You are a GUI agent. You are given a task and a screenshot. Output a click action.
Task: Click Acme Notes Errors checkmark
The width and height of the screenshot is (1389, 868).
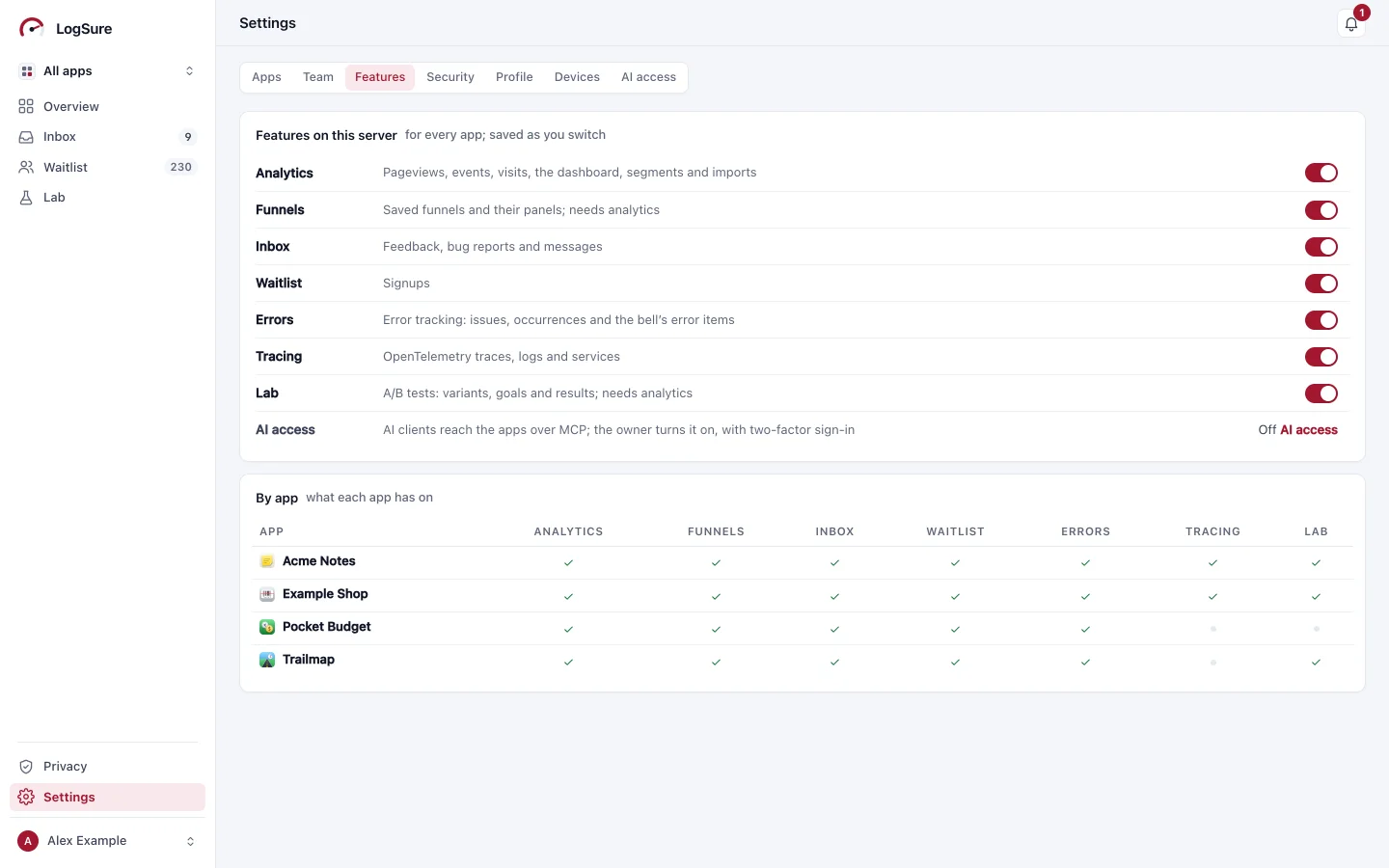(x=1085, y=563)
